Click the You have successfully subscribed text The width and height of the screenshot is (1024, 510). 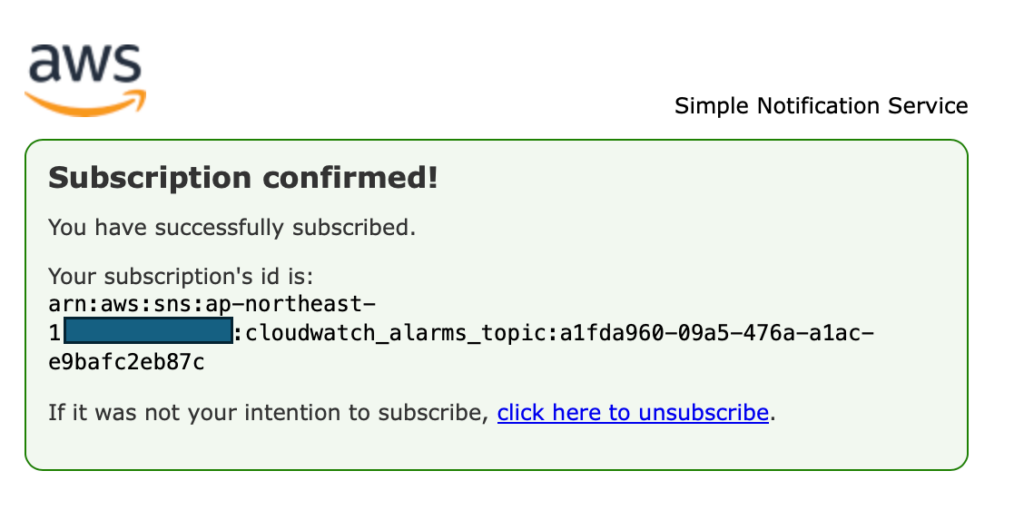pyautogui.click(x=232, y=227)
